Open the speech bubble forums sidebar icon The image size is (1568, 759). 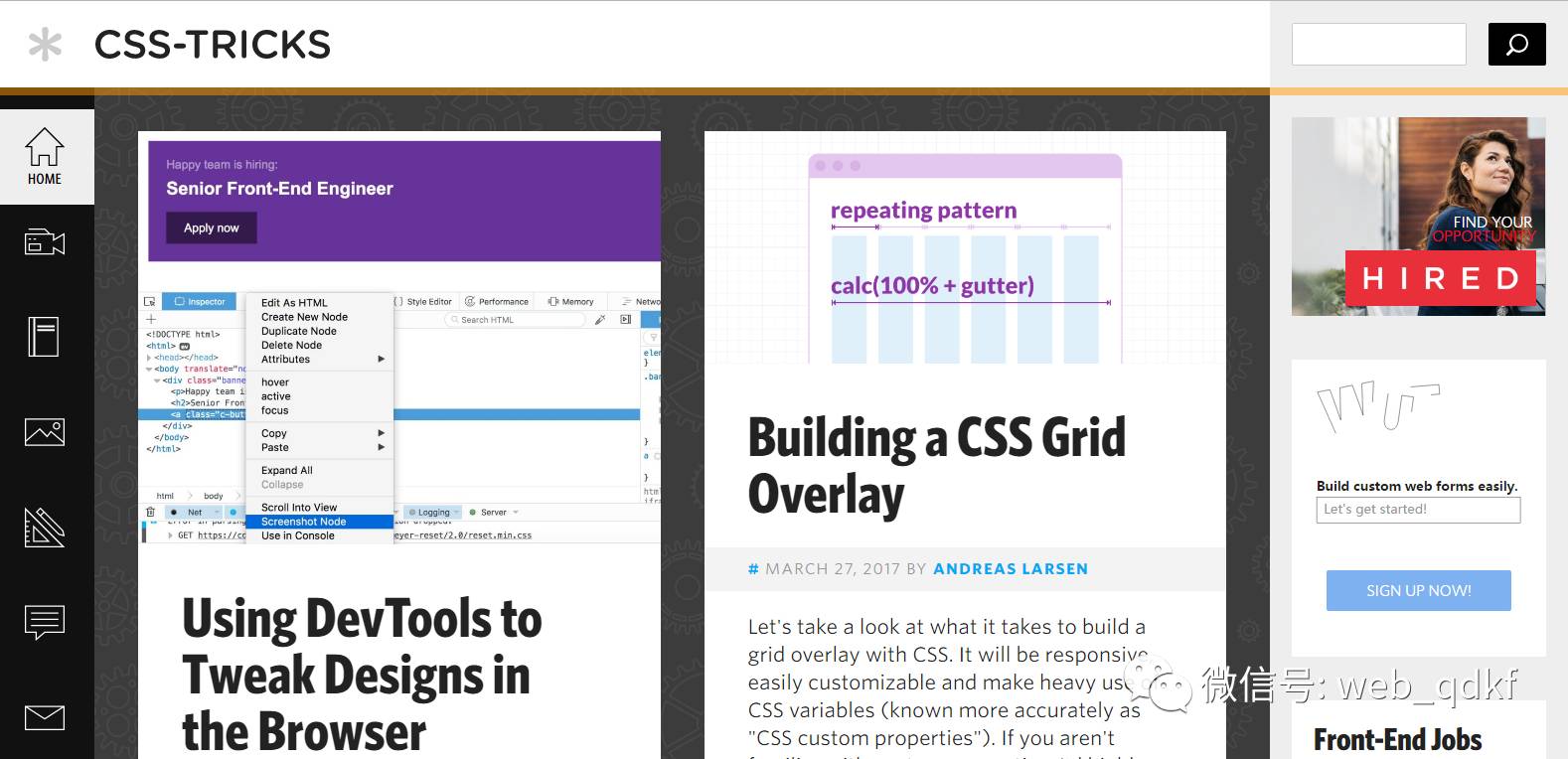click(45, 623)
